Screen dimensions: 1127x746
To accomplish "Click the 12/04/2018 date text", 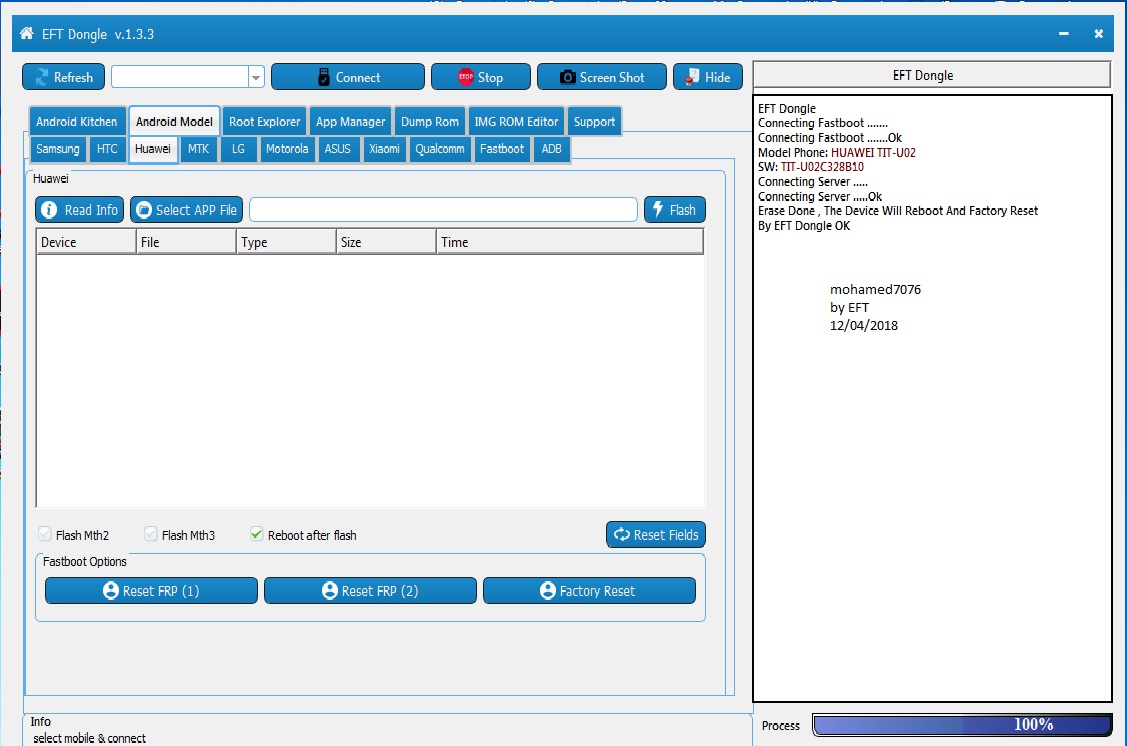I will 864,326.
